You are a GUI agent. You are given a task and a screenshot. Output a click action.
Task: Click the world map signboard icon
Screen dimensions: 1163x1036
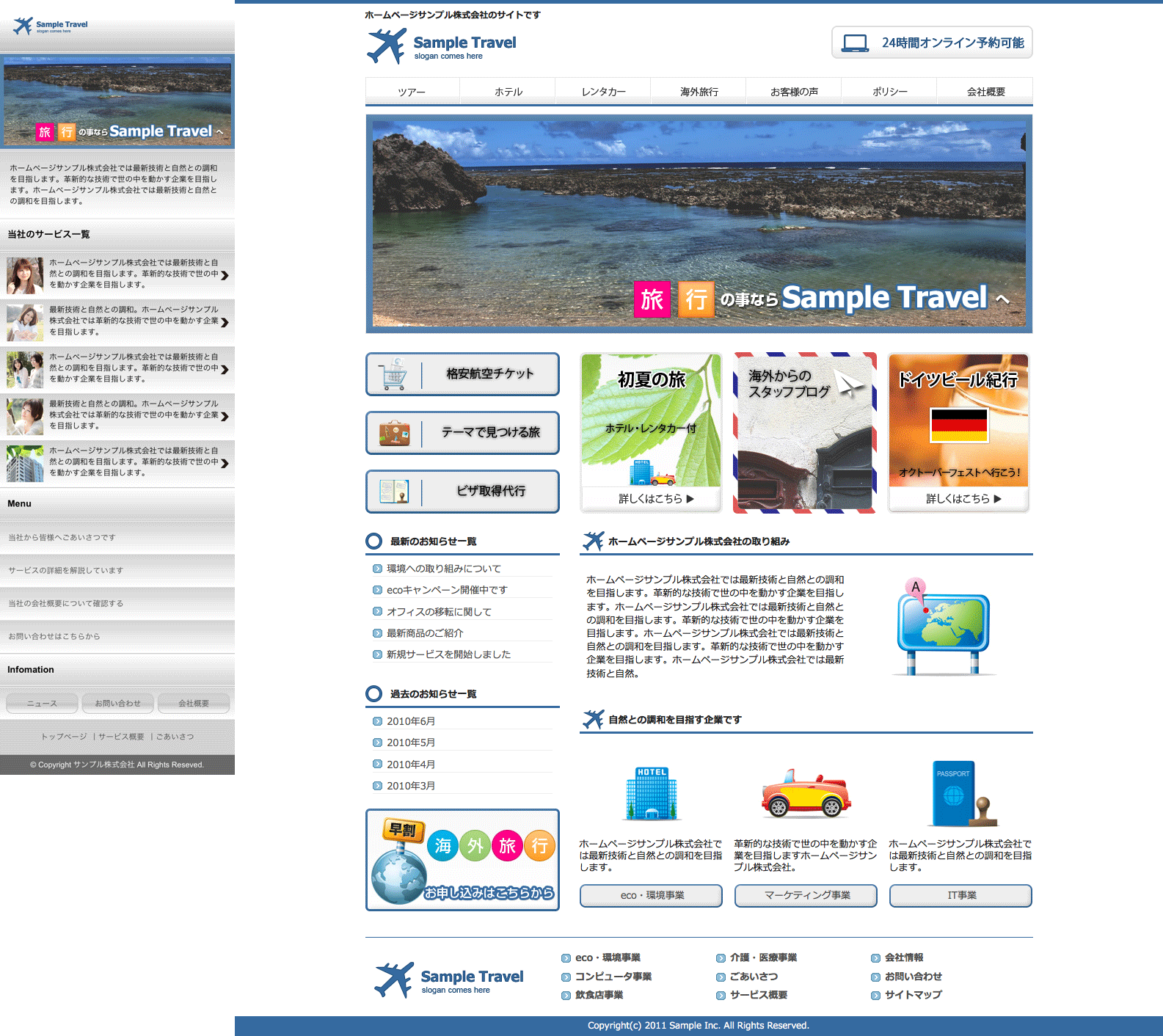coord(943,628)
